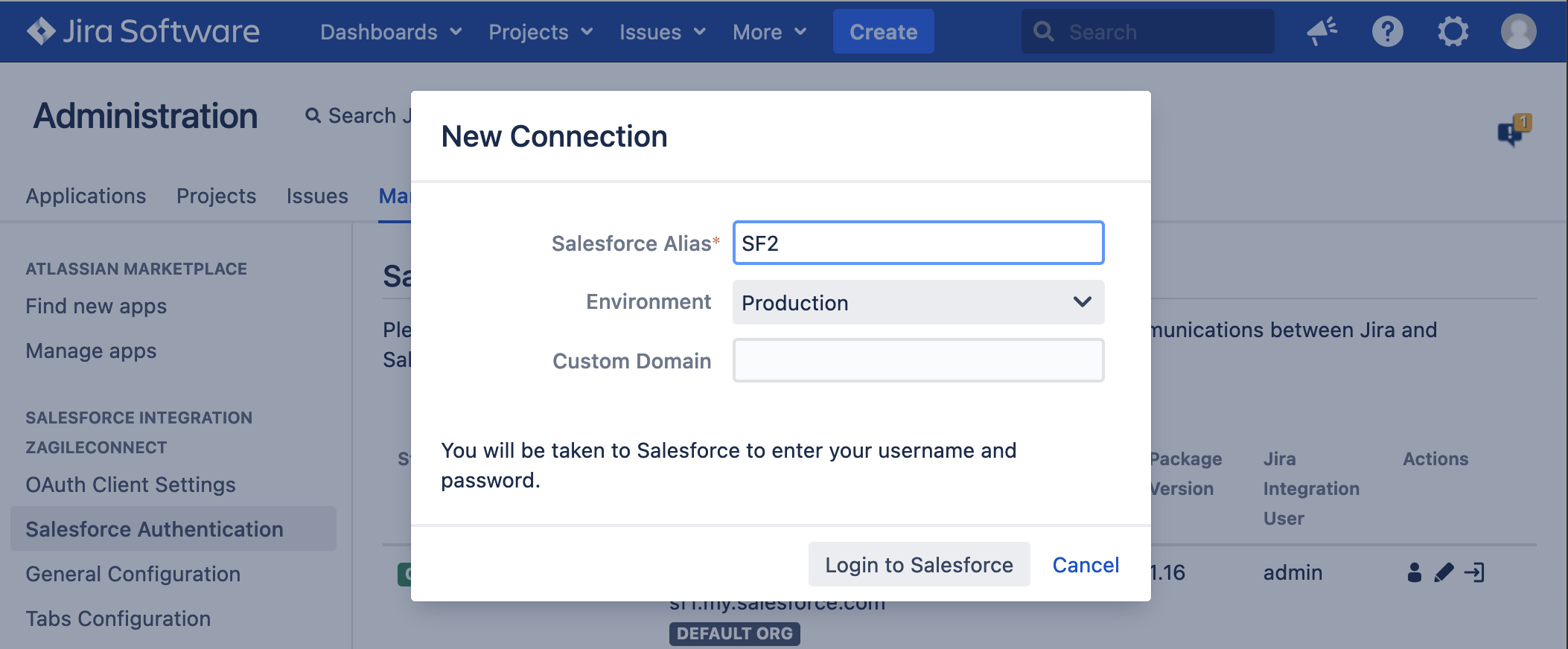Image resolution: width=1568 pixels, height=649 pixels.
Task: Expand the Projects dropdown in navbar
Action: point(541,32)
